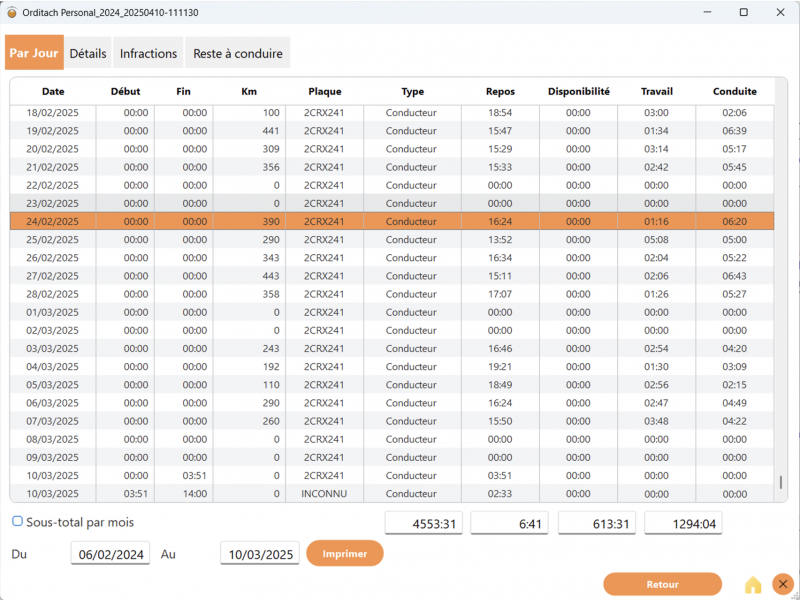Click the Disponibilité column header
Image resolution: width=800 pixels, height=600 pixels.
(579, 92)
